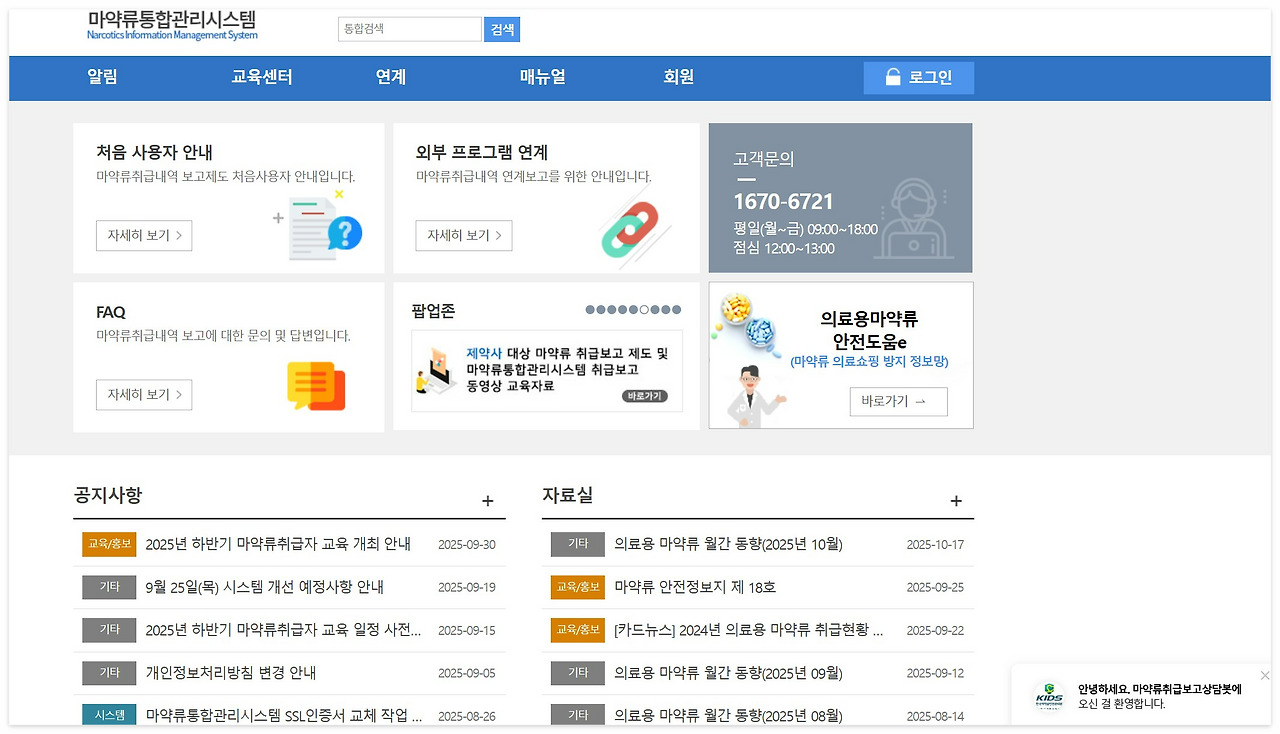
Task: Click the 마약류통합관리시스템 site logo
Action: point(172,26)
